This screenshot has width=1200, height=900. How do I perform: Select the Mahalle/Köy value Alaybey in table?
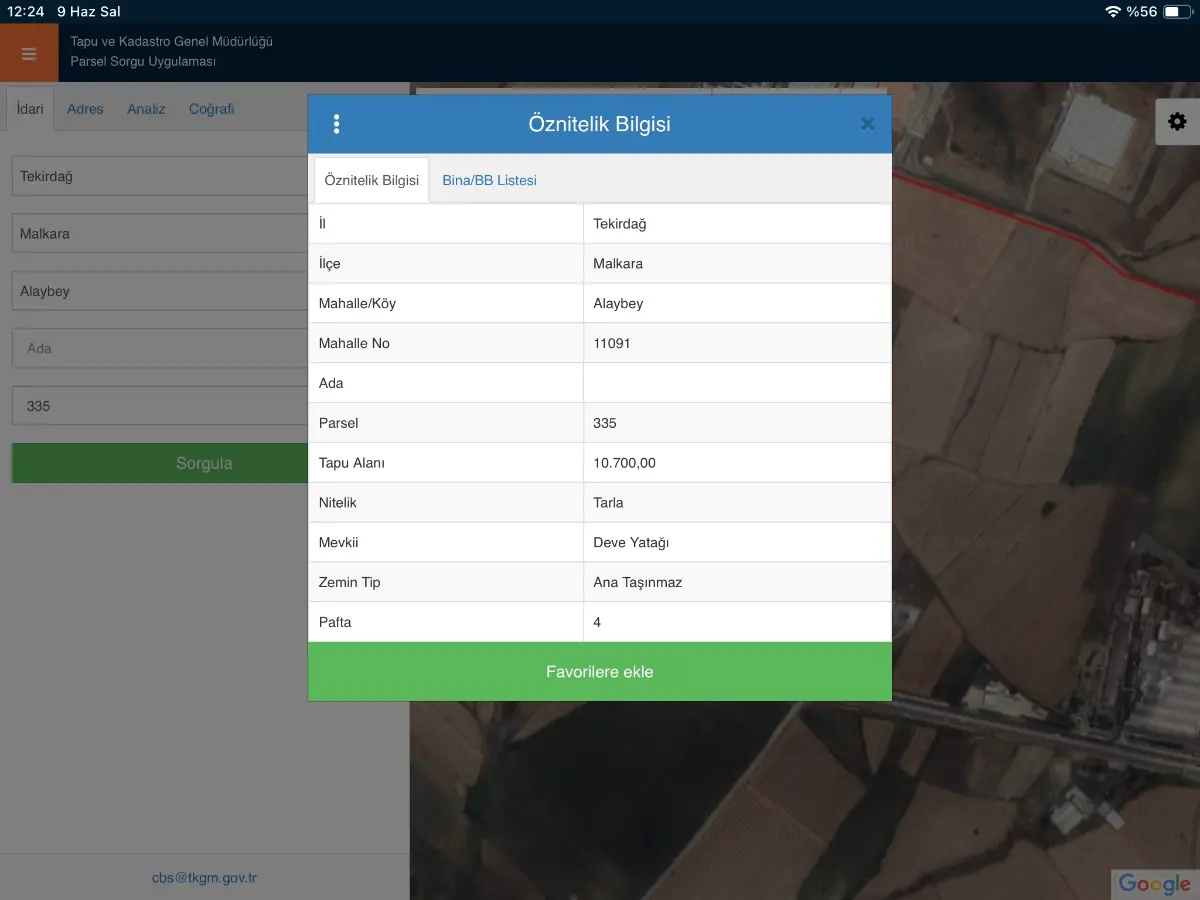click(x=618, y=303)
